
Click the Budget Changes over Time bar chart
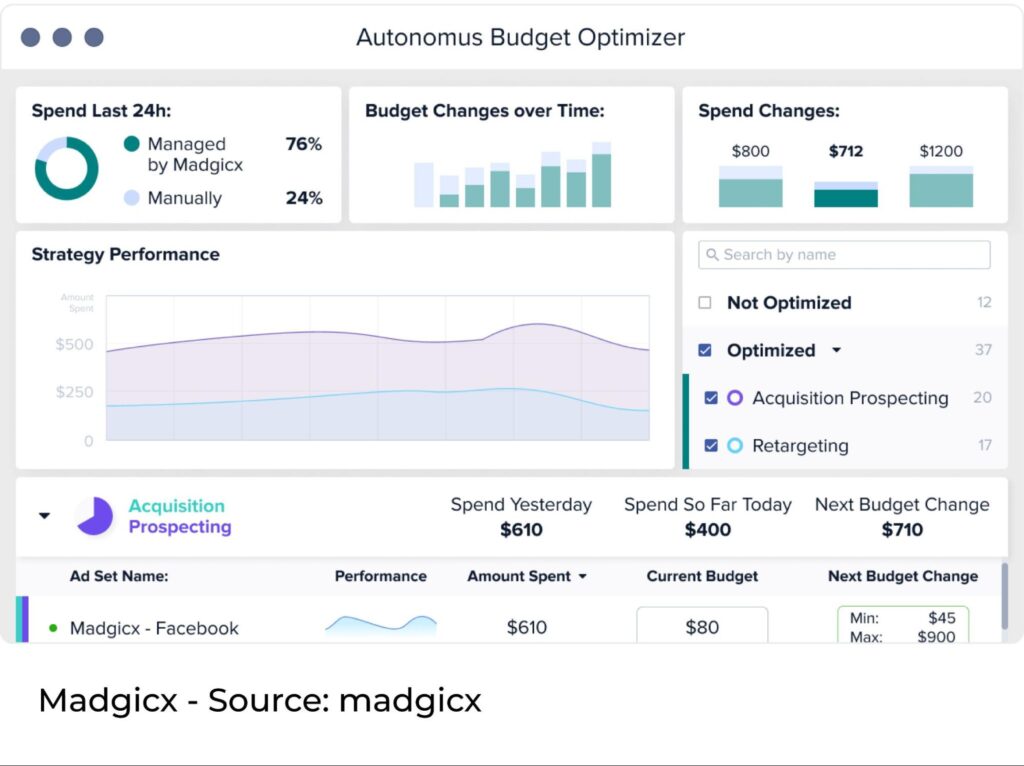click(x=513, y=174)
